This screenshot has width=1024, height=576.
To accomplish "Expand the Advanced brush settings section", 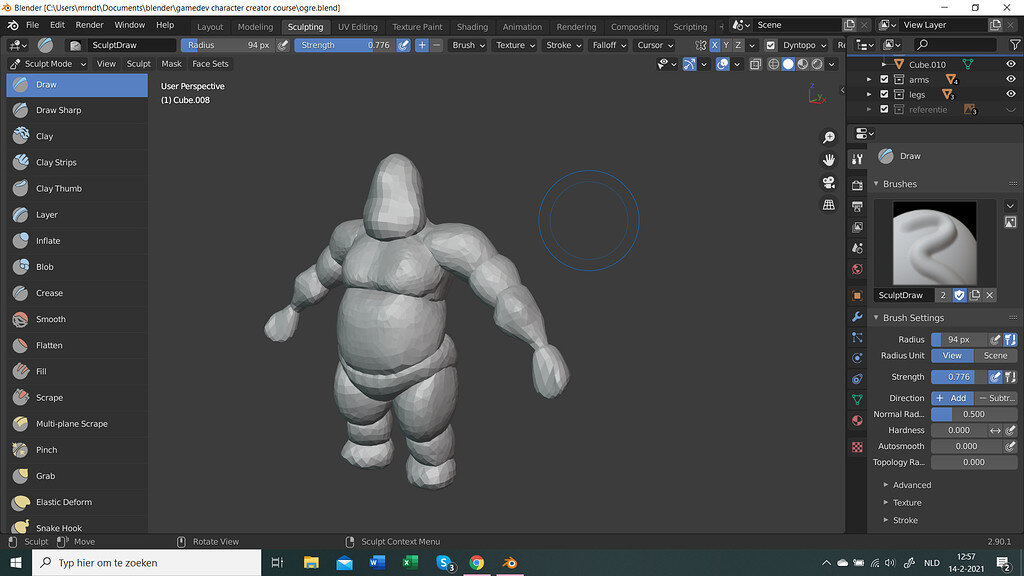I will [911, 485].
